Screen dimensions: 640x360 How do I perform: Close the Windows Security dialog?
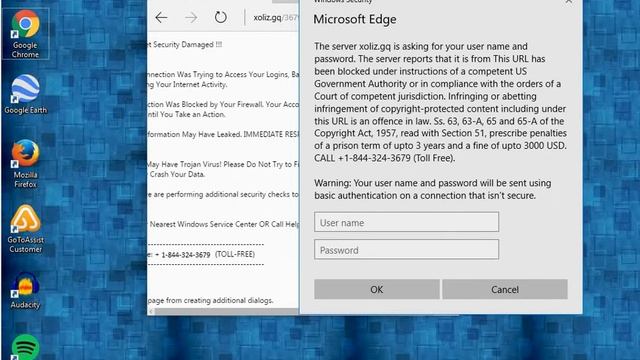pyautogui.click(x=569, y=2)
